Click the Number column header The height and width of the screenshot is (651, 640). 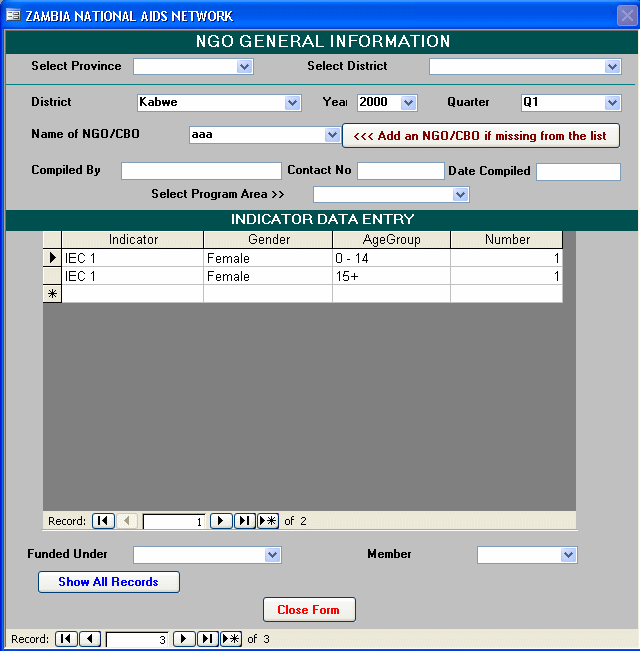pos(507,240)
